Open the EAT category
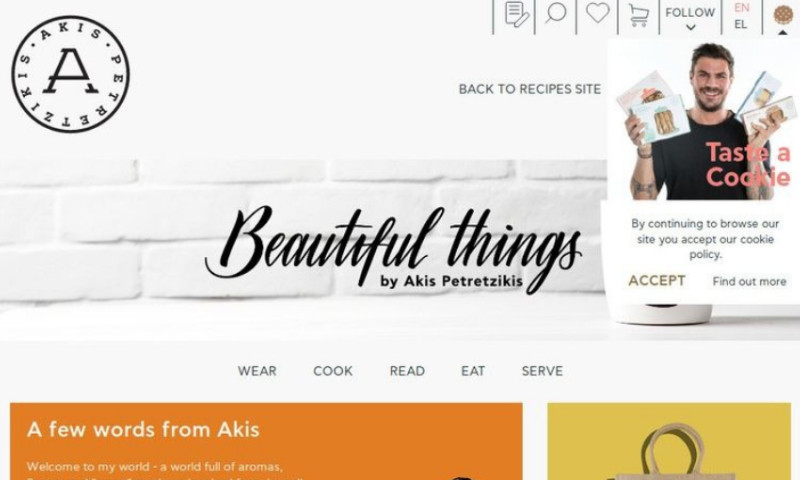Image resolution: width=800 pixels, height=480 pixels. pos(473,371)
